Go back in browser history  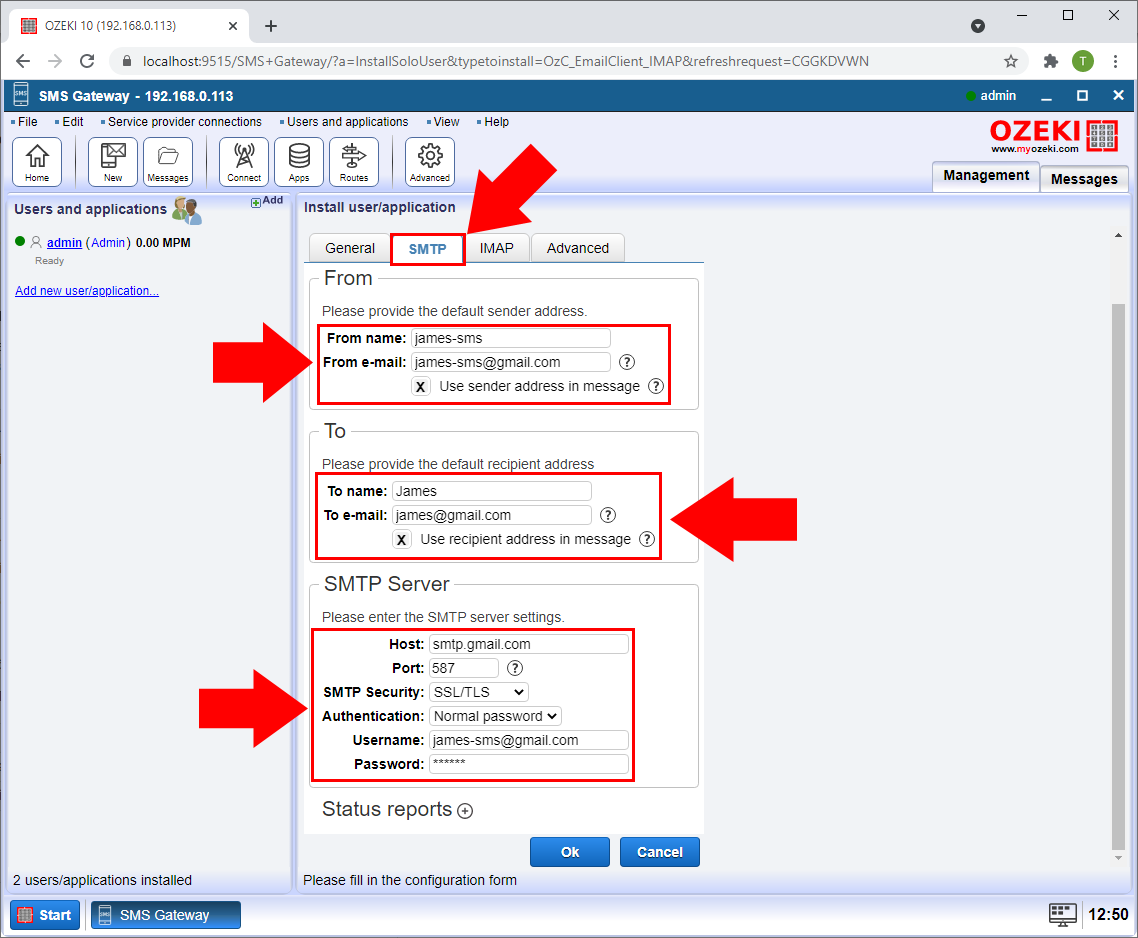(x=22, y=61)
